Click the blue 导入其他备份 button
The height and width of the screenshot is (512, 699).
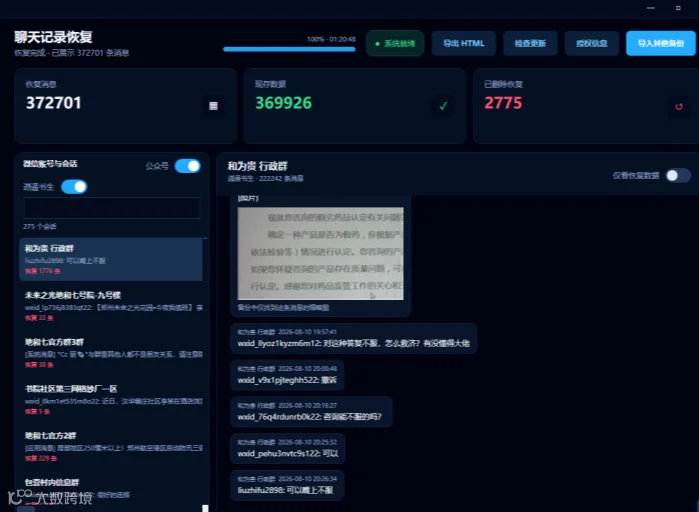(661, 43)
